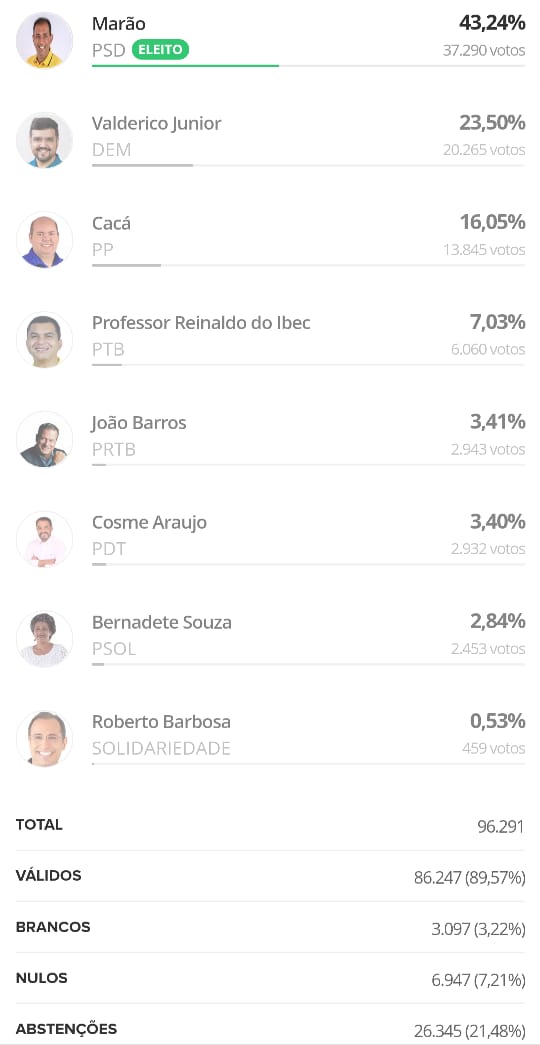Click Cosme Araujo's candidate photo

coord(45,539)
